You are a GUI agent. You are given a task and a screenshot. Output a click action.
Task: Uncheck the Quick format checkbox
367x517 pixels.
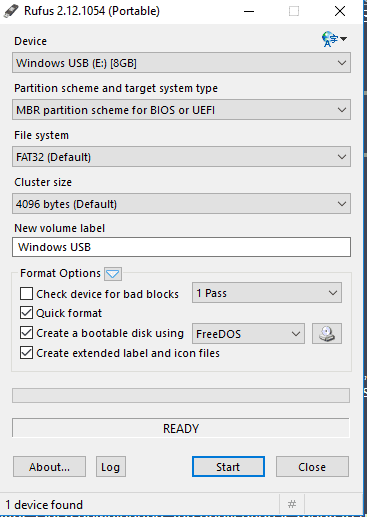pos(26,313)
